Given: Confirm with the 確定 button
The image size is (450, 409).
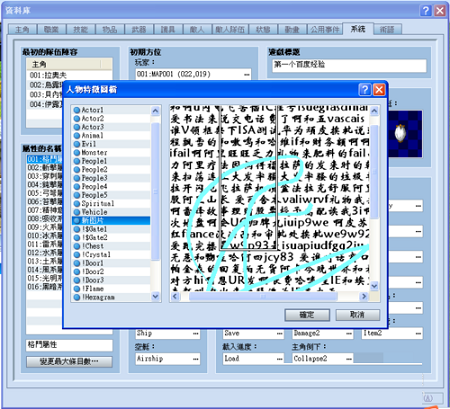Looking at the screenshot, I should (x=307, y=315).
